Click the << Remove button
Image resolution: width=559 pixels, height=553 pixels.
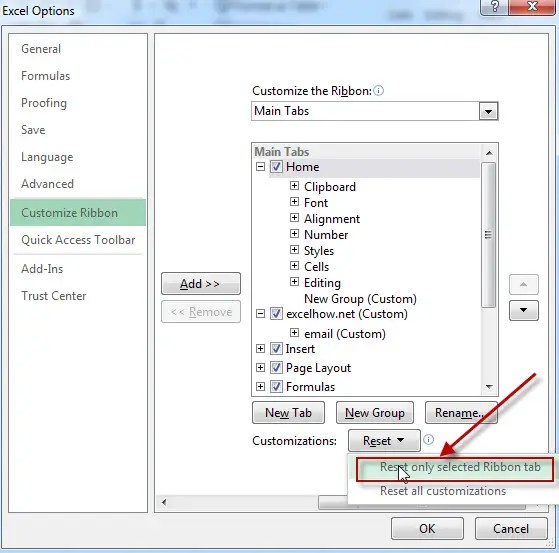pyautogui.click(x=201, y=312)
